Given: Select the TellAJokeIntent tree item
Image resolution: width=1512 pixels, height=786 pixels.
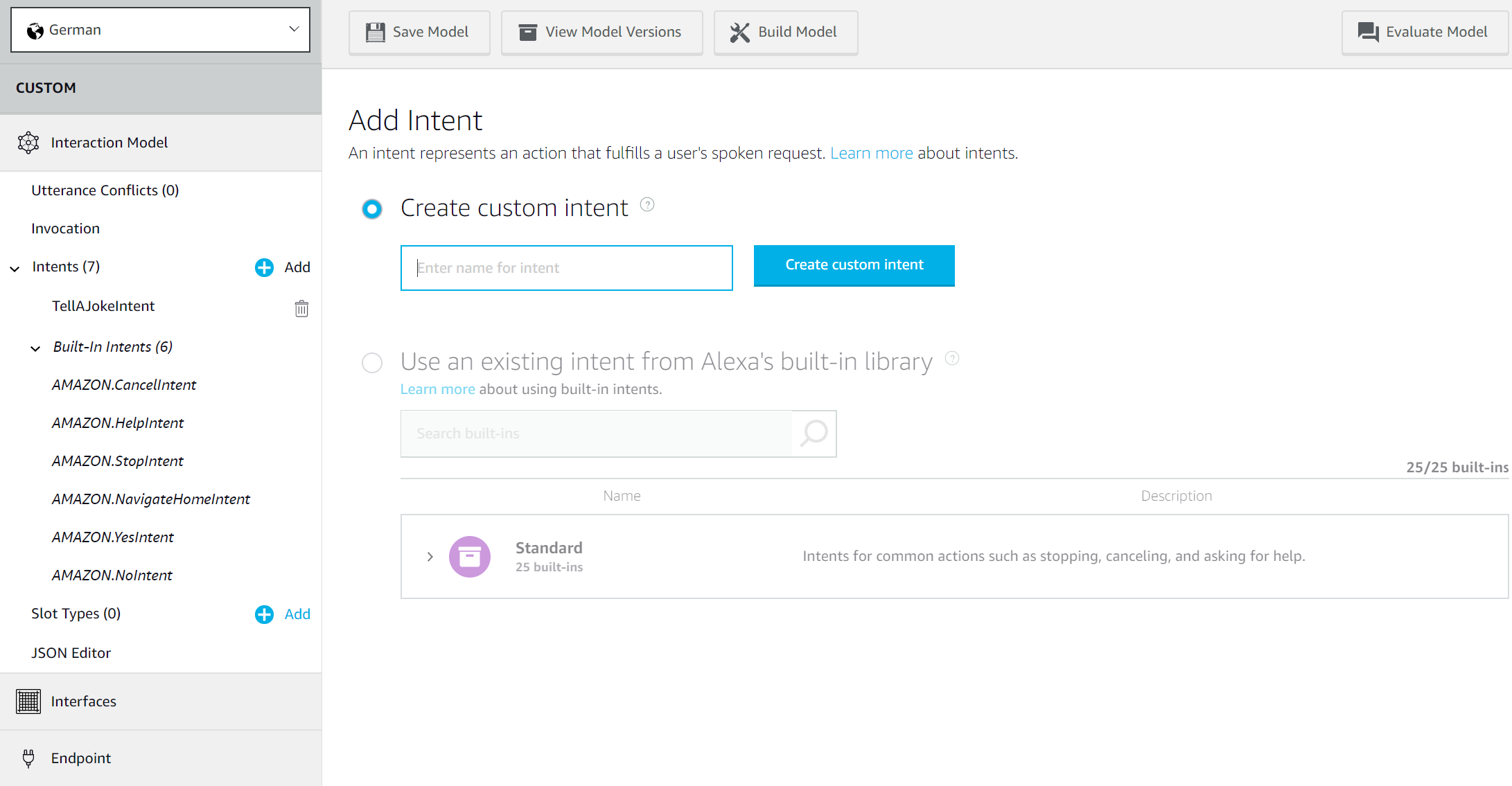Looking at the screenshot, I should coord(103,305).
